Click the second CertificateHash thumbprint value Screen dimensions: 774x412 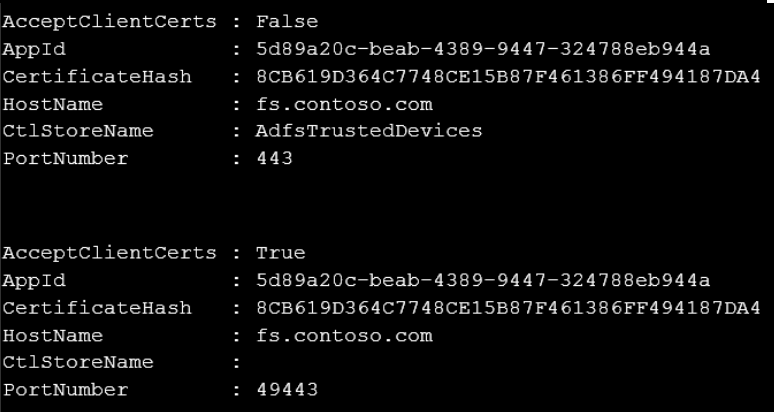508,308
